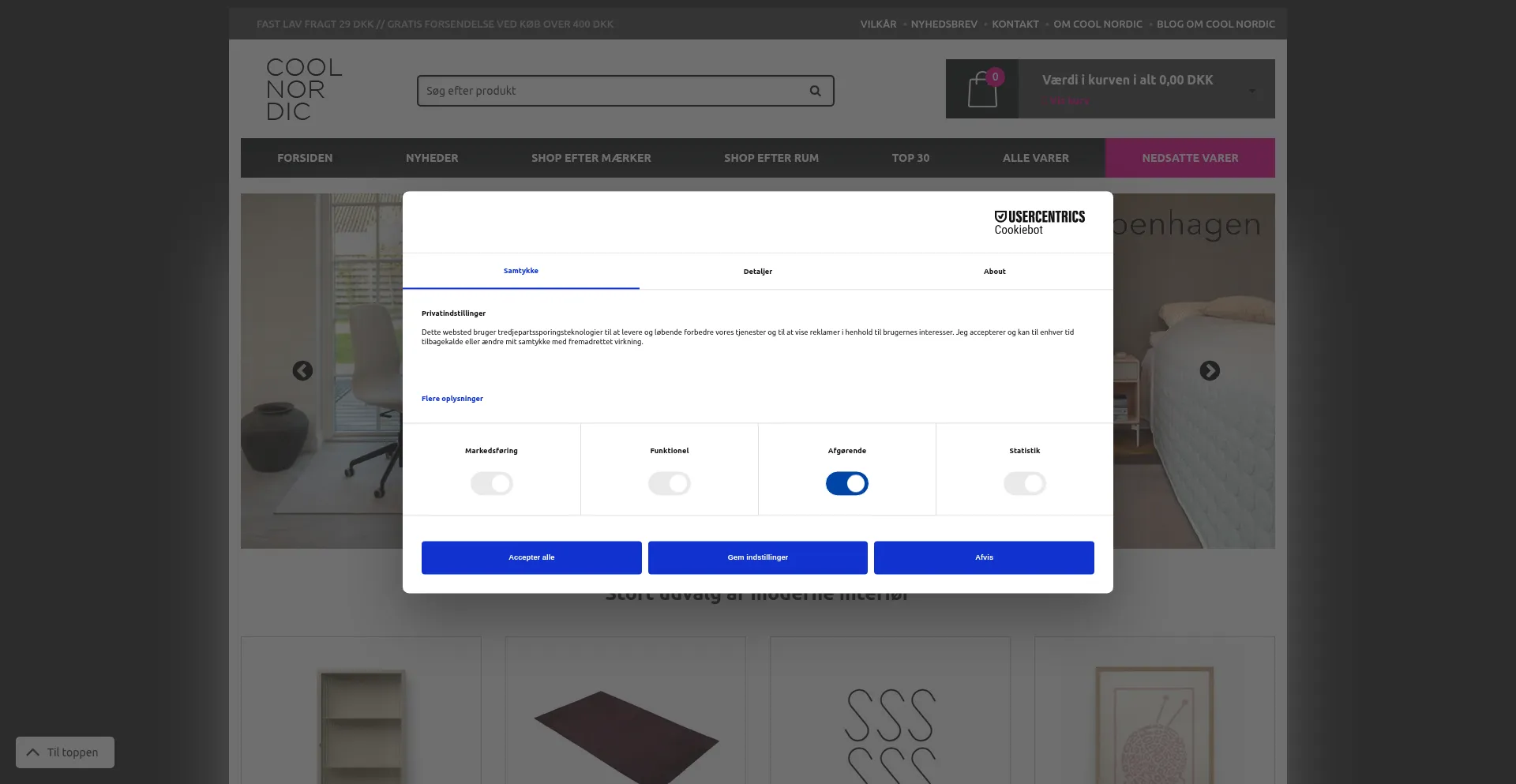Enable the Statistik cookie toggle
This screenshot has width=1516, height=784.
pos(1024,483)
